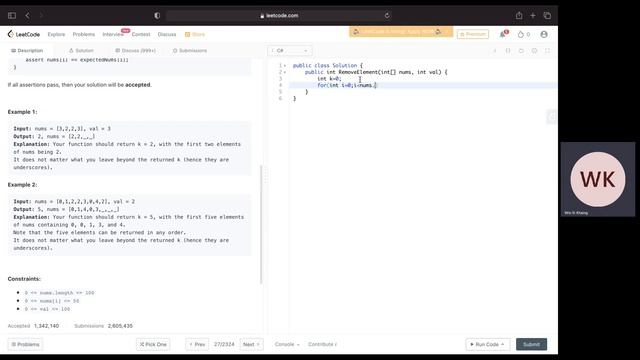640x360 pixels.
Task: Open the Problems list button at bottom
Action: [25, 344]
